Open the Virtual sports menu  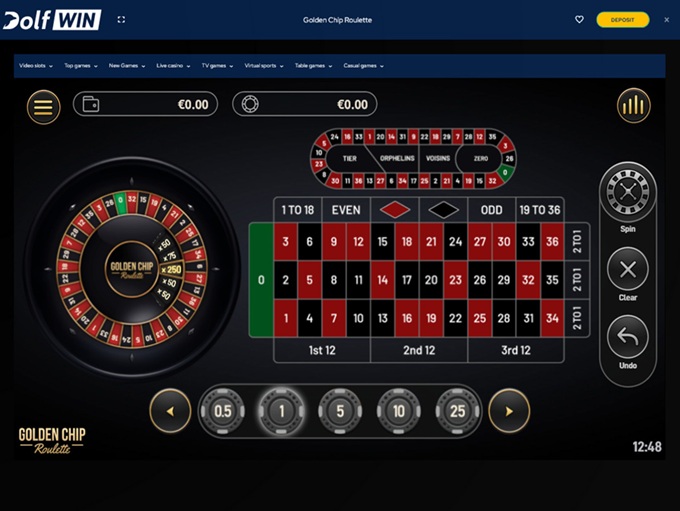coord(264,66)
